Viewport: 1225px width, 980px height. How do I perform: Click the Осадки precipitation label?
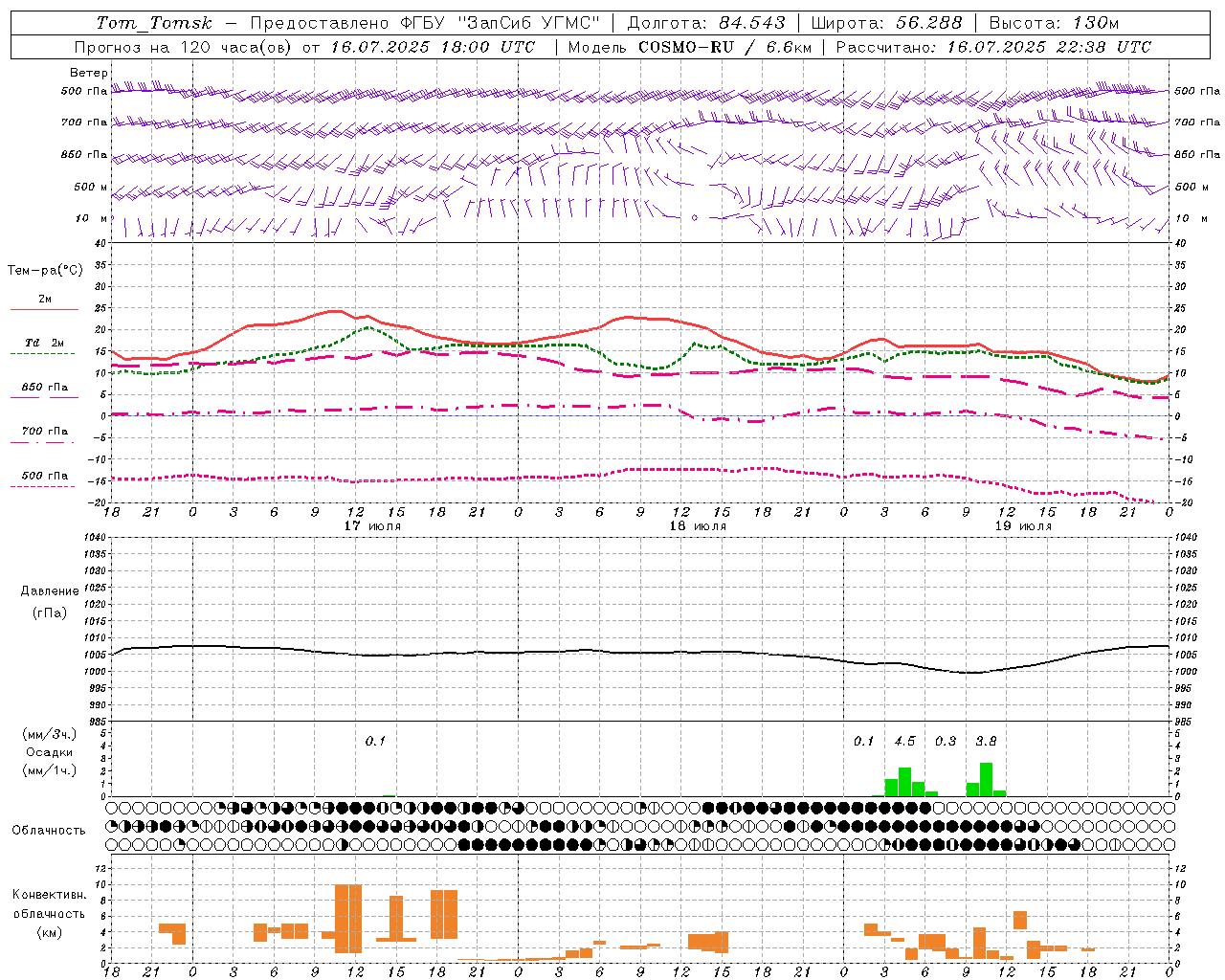(x=49, y=752)
